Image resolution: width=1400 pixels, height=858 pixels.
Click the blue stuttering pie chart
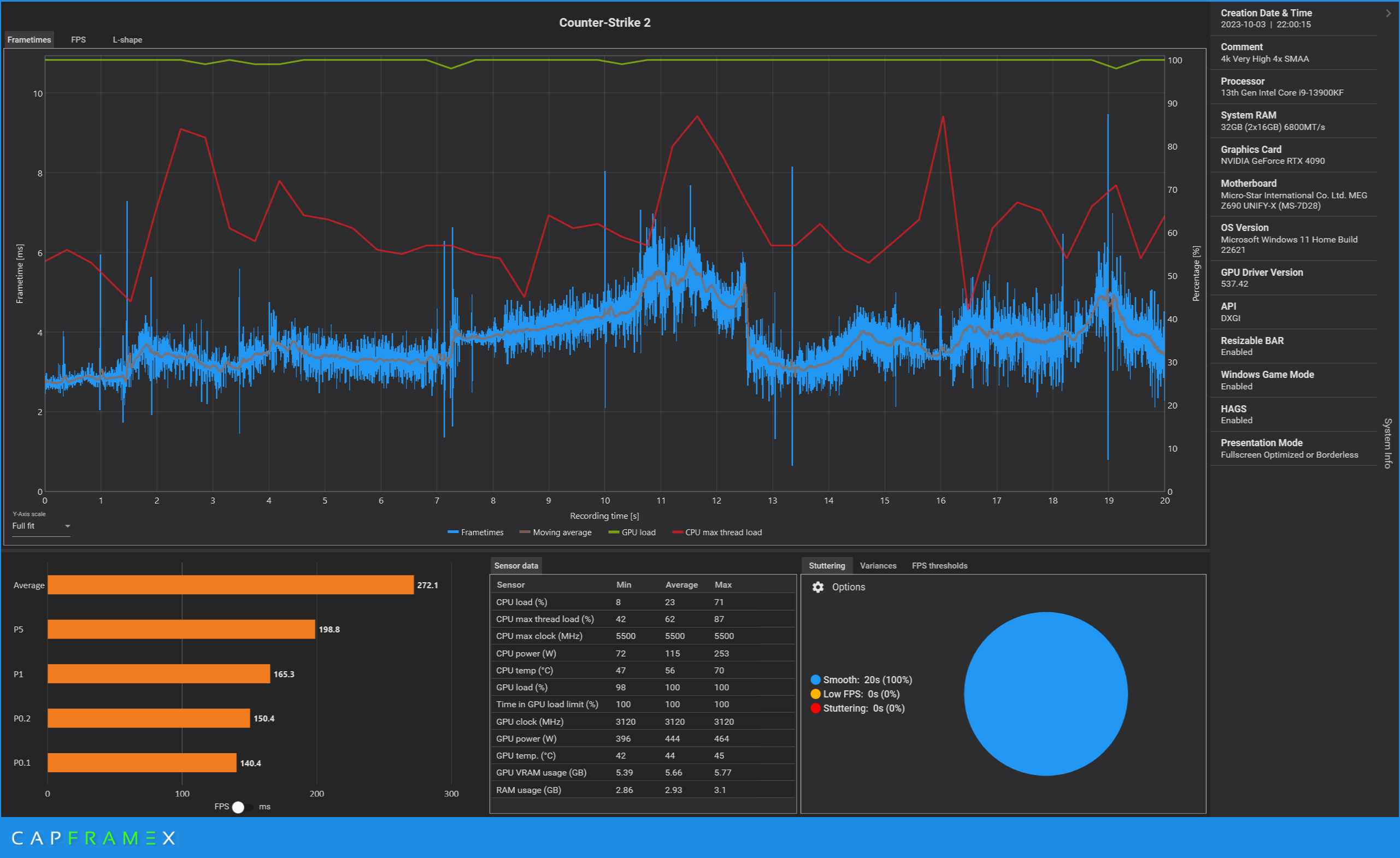[x=1045, y=694]
